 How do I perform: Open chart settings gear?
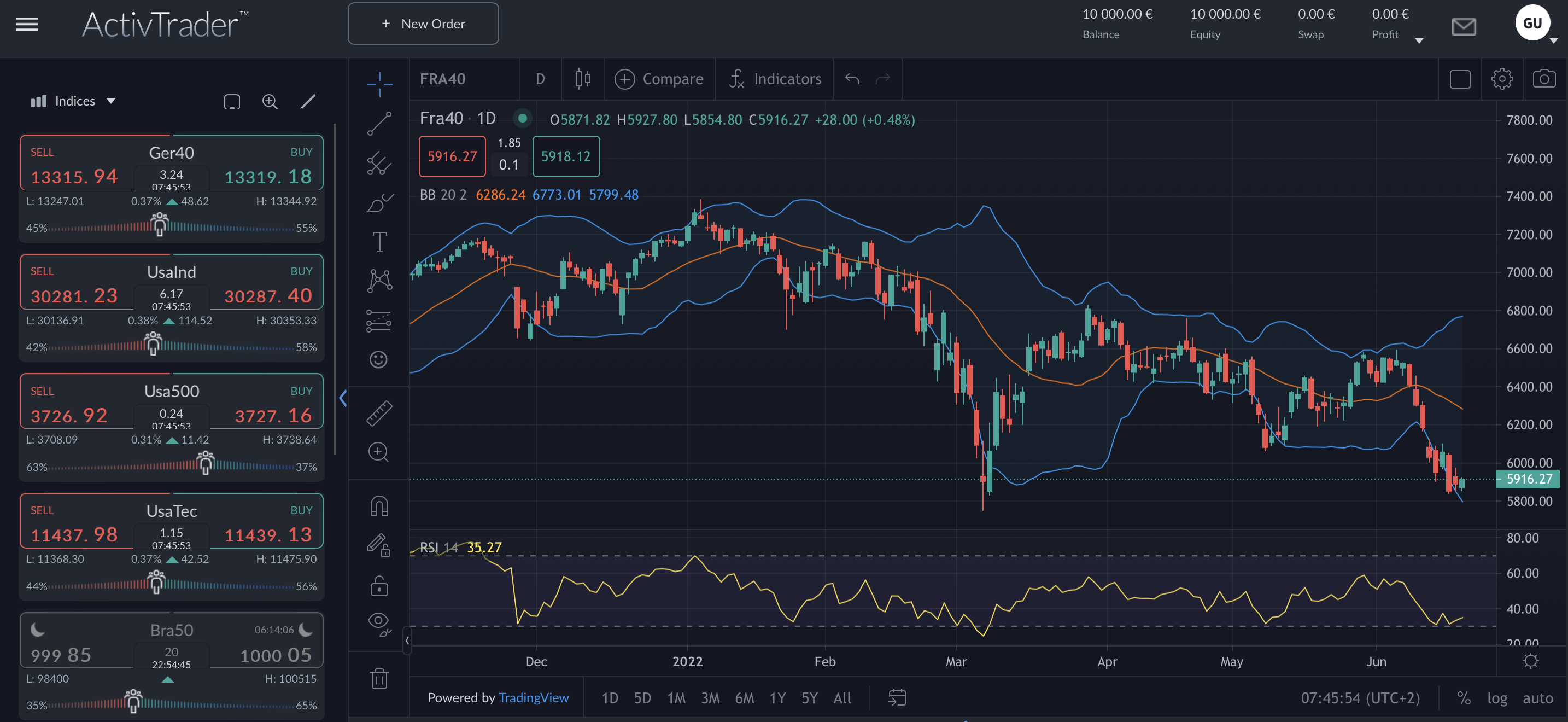pyautogui.click(x=1502, y=79)
